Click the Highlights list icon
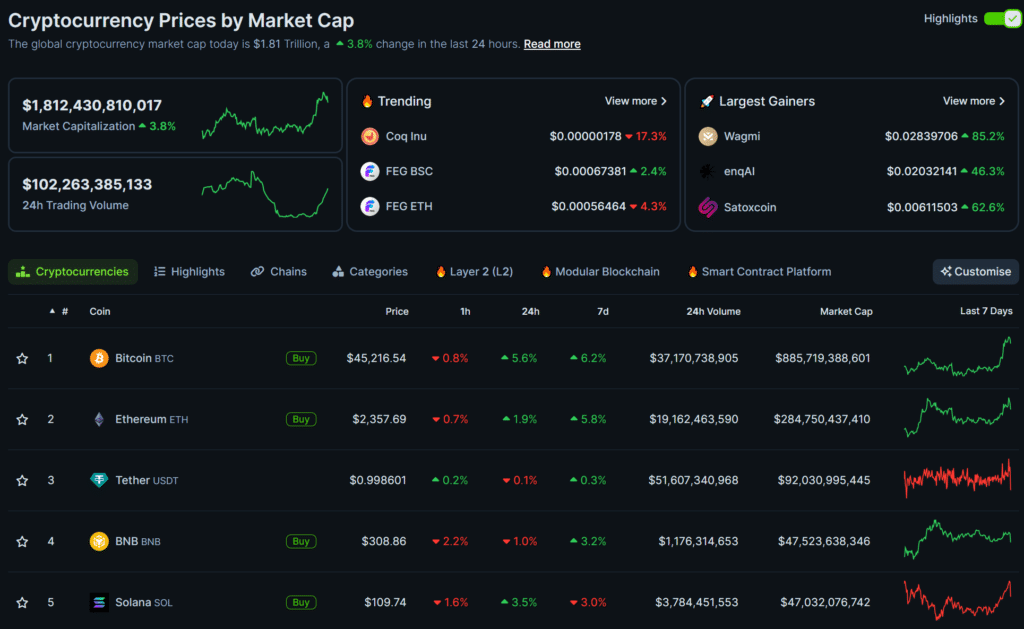 click(x=159, y=272)
